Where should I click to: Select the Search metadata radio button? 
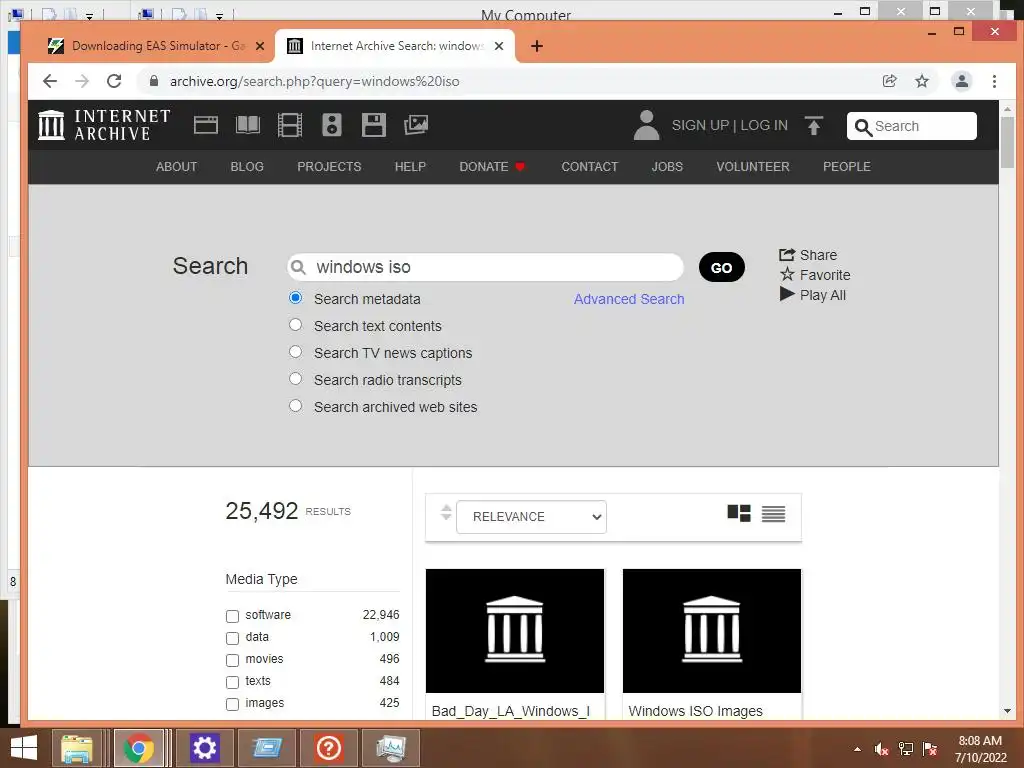(x=296, y=298)
